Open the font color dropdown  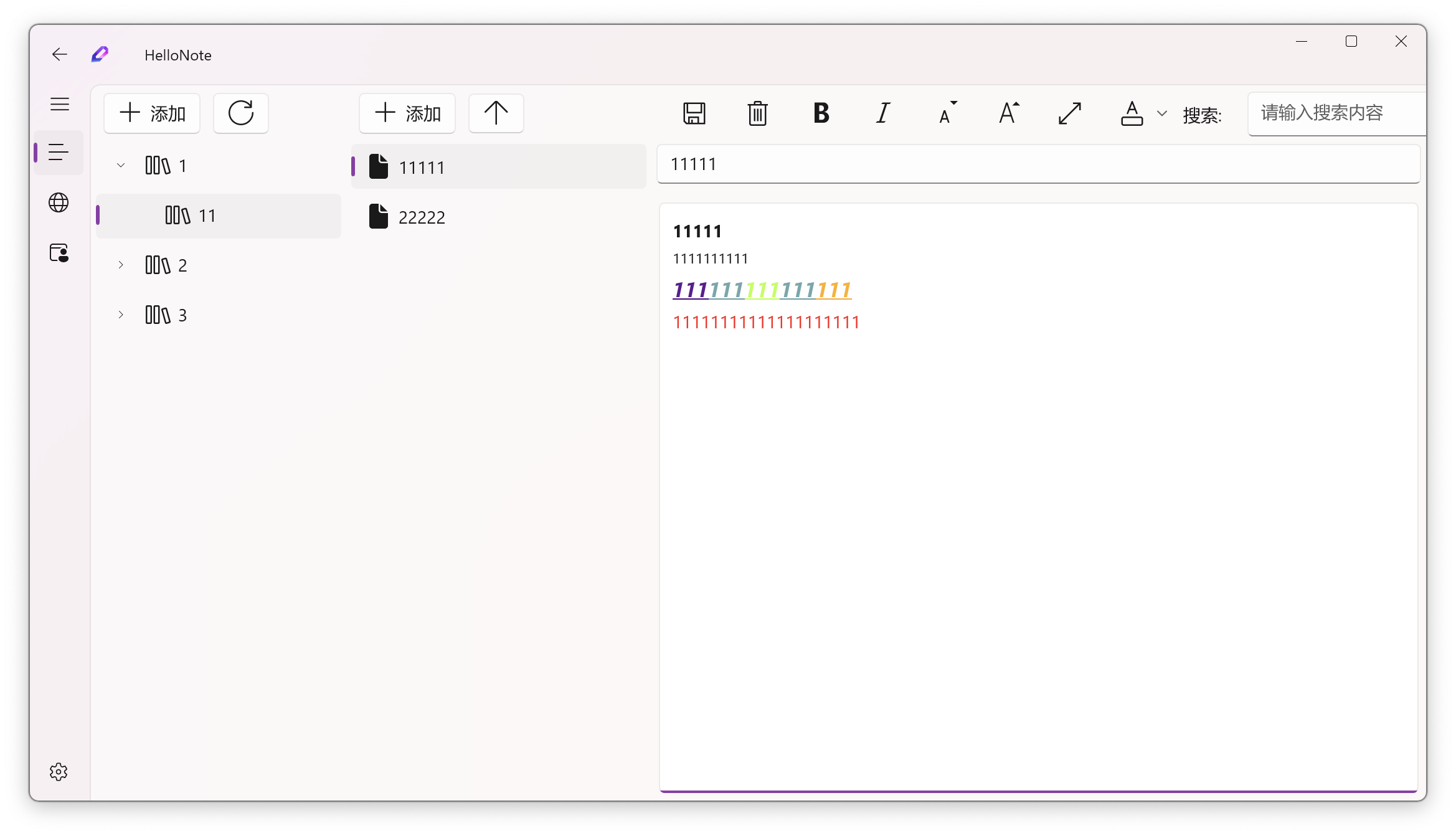(1161, 113)
